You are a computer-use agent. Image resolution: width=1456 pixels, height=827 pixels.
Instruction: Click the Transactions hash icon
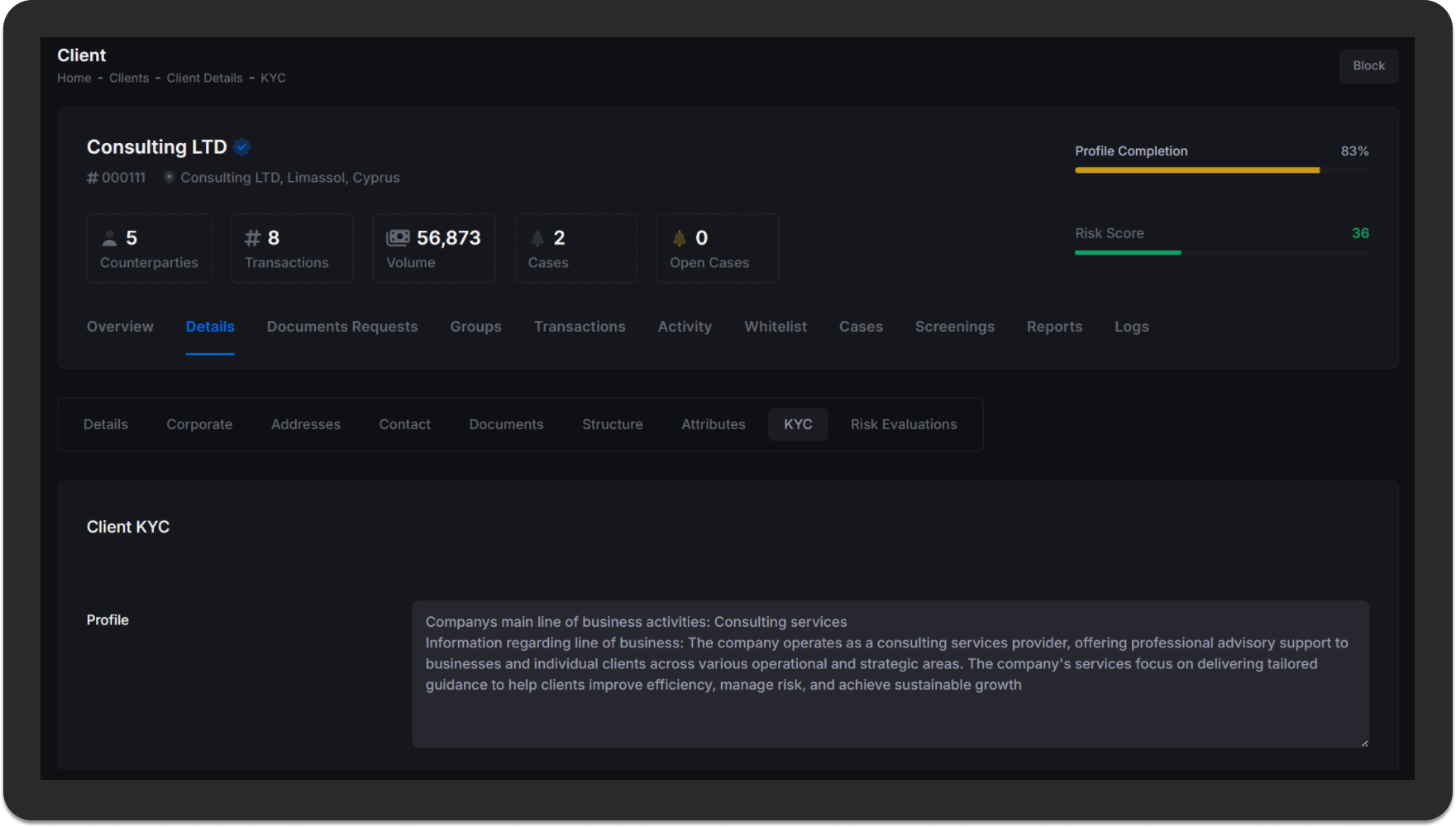point(253,238)
